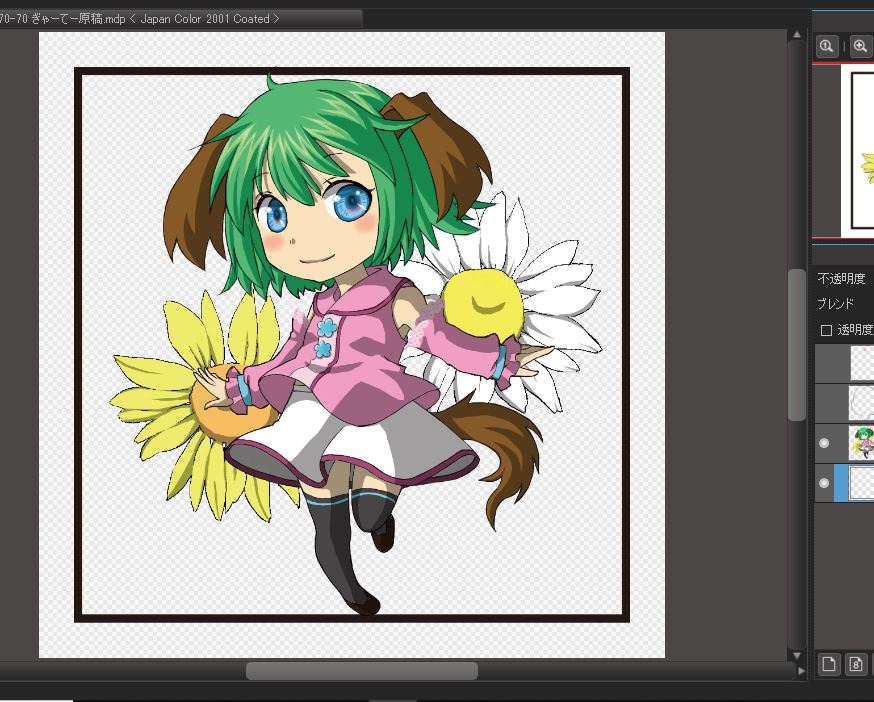This screenshot has height=702, width=874.
Task: Click the navigator preview thumbnail
Action: tap(843, 151)
